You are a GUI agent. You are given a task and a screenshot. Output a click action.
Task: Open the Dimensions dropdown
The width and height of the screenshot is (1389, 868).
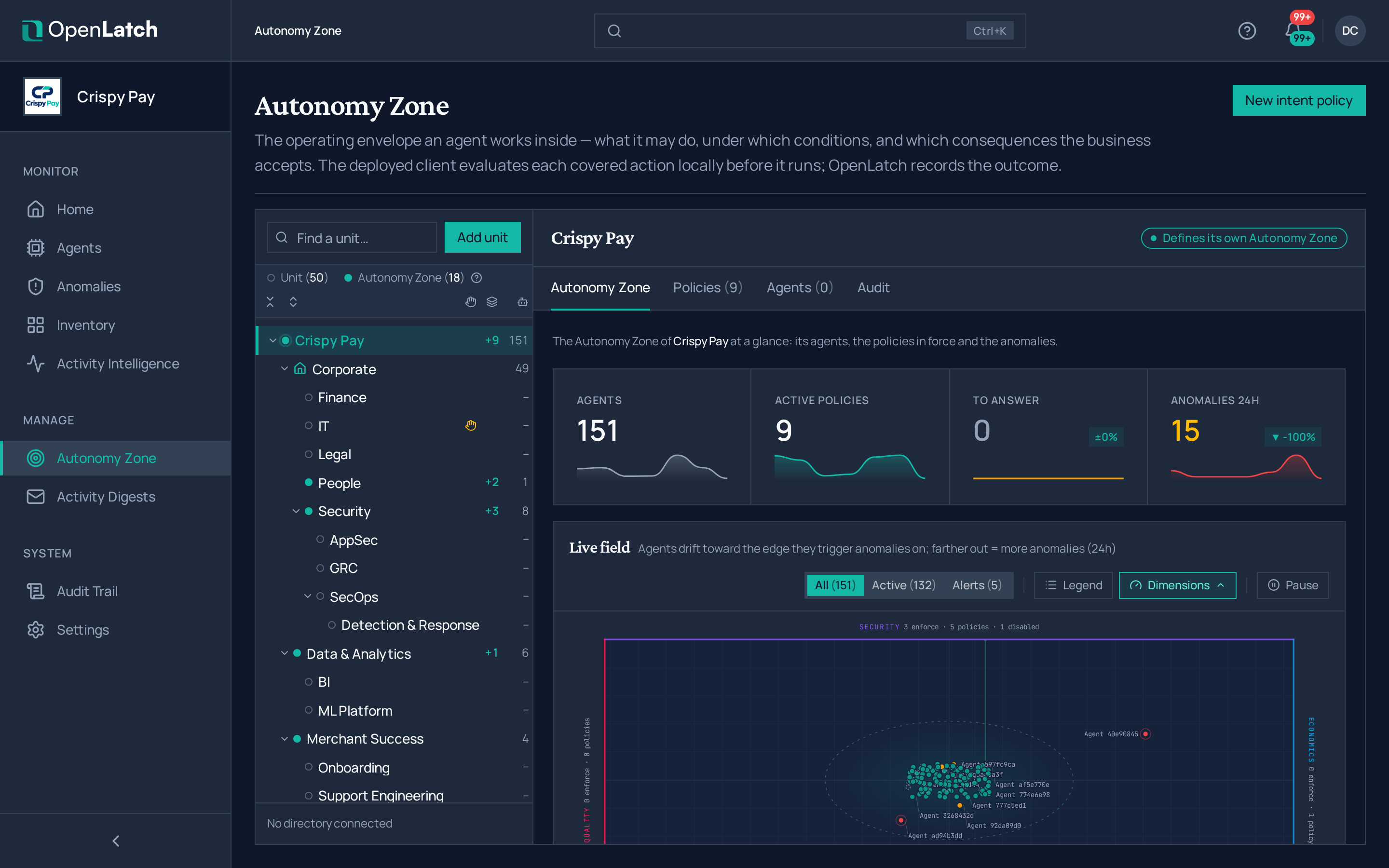pos(1177,585)
